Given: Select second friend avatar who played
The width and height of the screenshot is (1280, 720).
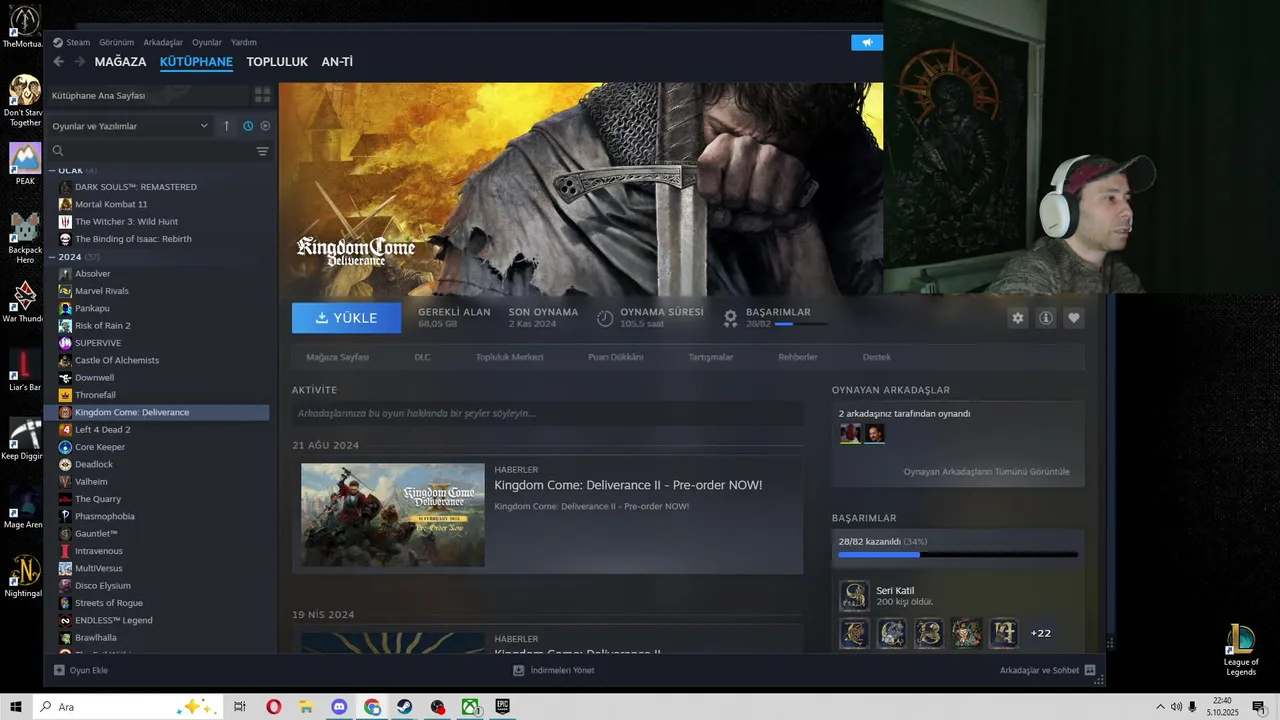Looking at the screenshot, I should (874, 433).
